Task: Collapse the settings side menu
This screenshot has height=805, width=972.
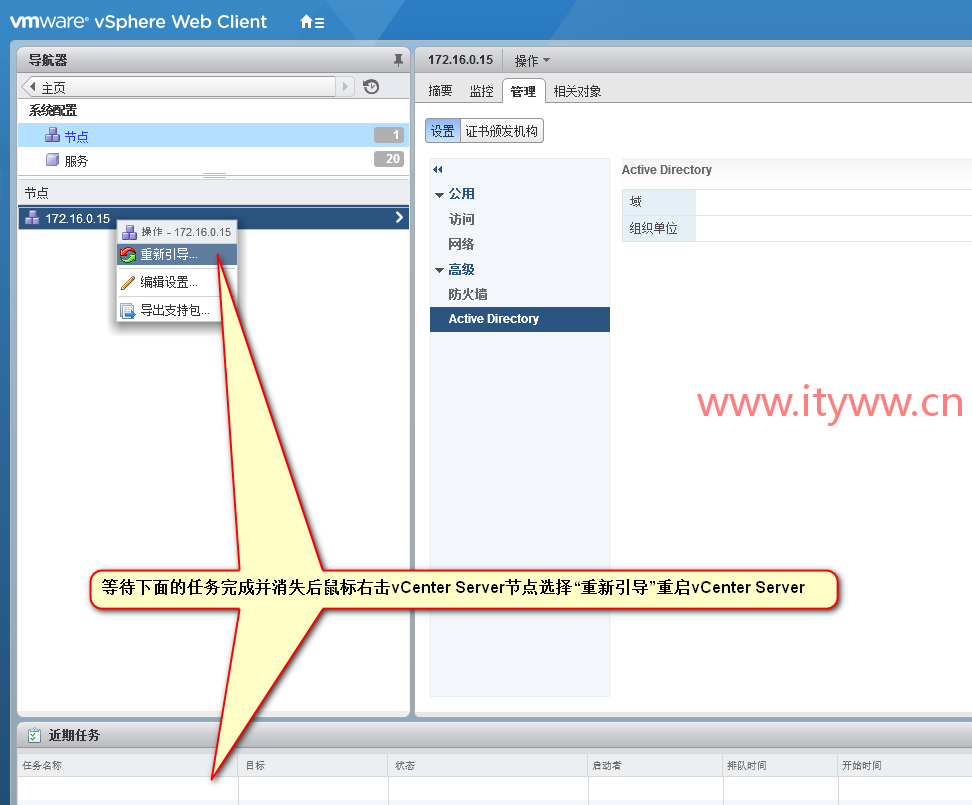Action: 438,169
